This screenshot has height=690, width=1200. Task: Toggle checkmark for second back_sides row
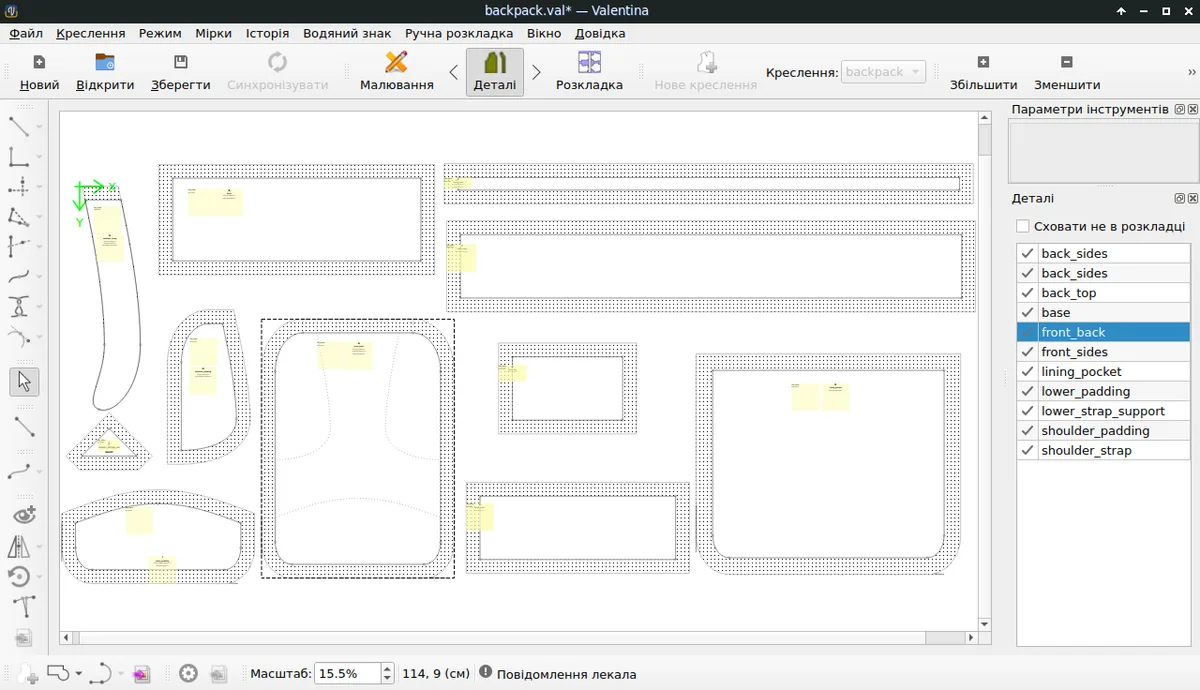[1027, 273]
